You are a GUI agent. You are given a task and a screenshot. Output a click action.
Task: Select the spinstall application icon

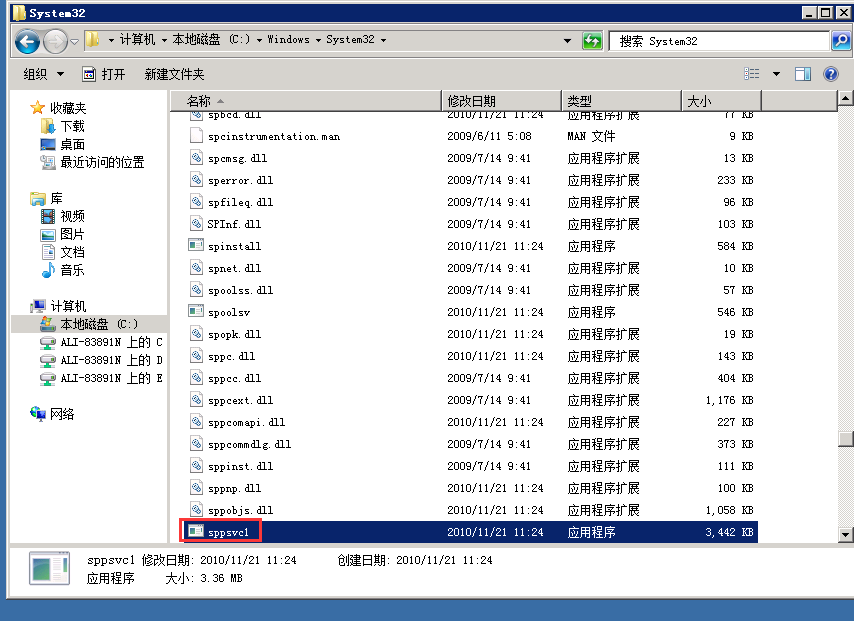pos(196,246)
